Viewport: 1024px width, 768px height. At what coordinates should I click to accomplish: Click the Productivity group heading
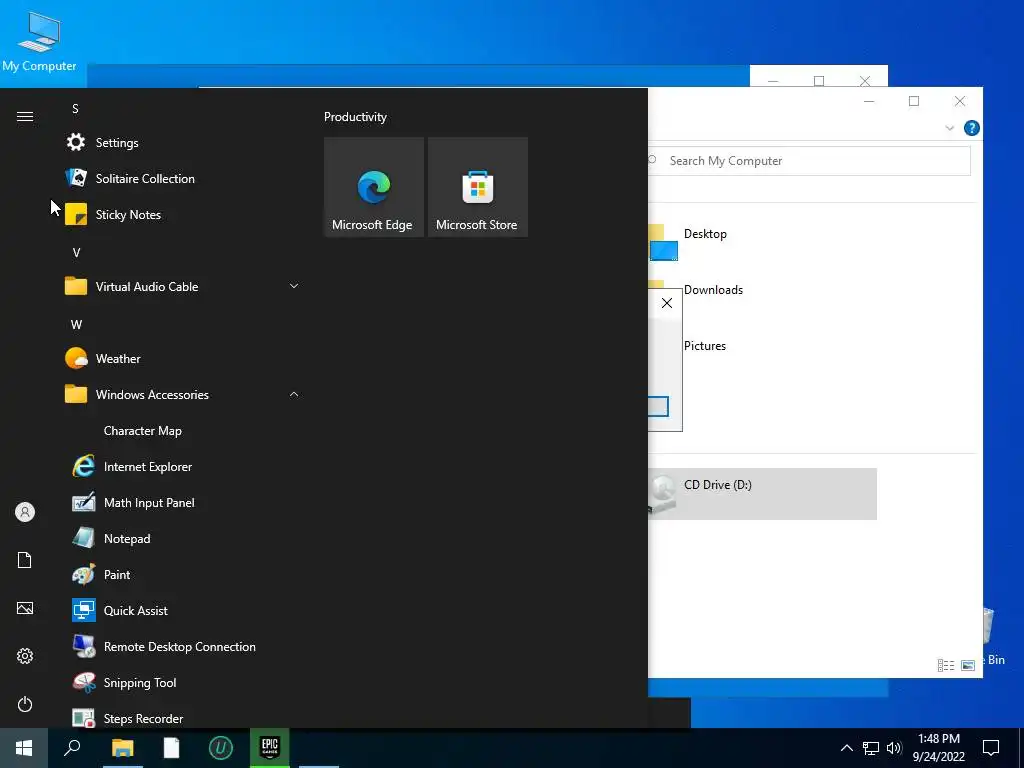point(355,117)
